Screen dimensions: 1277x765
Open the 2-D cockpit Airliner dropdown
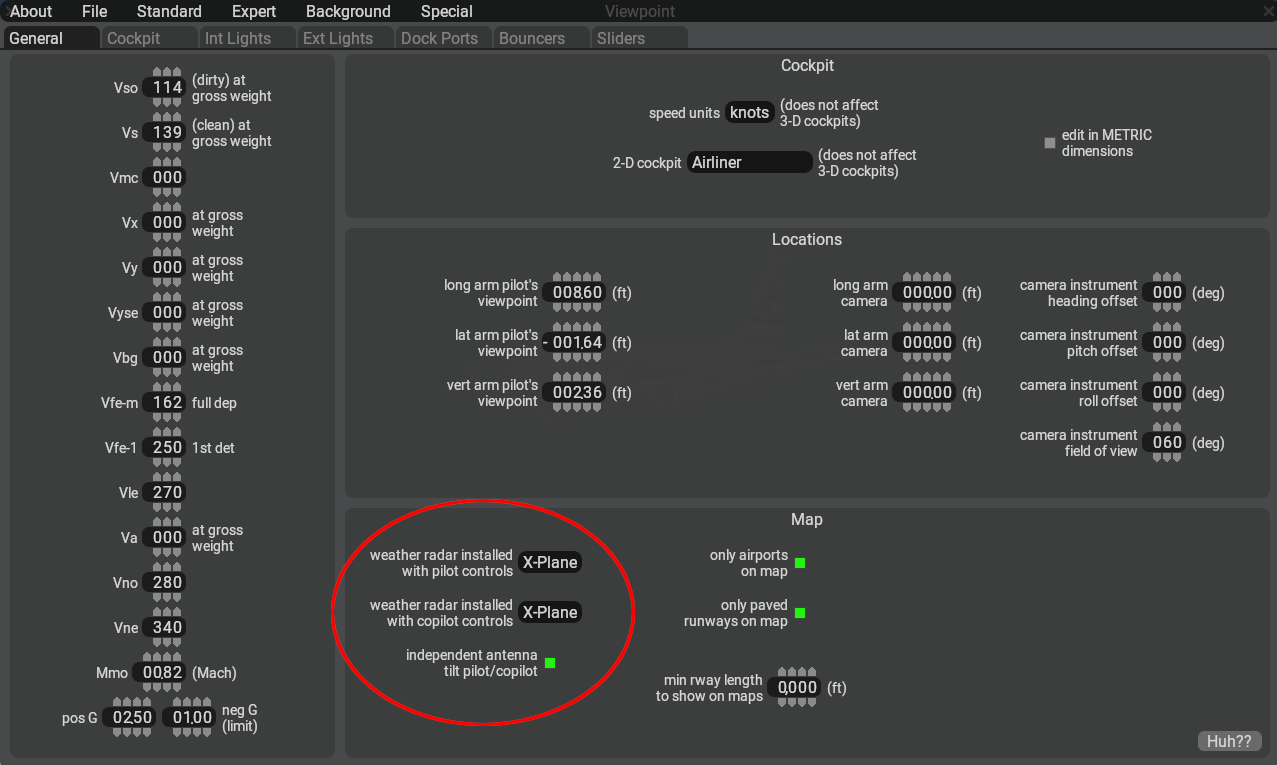(x=749, y=162)
